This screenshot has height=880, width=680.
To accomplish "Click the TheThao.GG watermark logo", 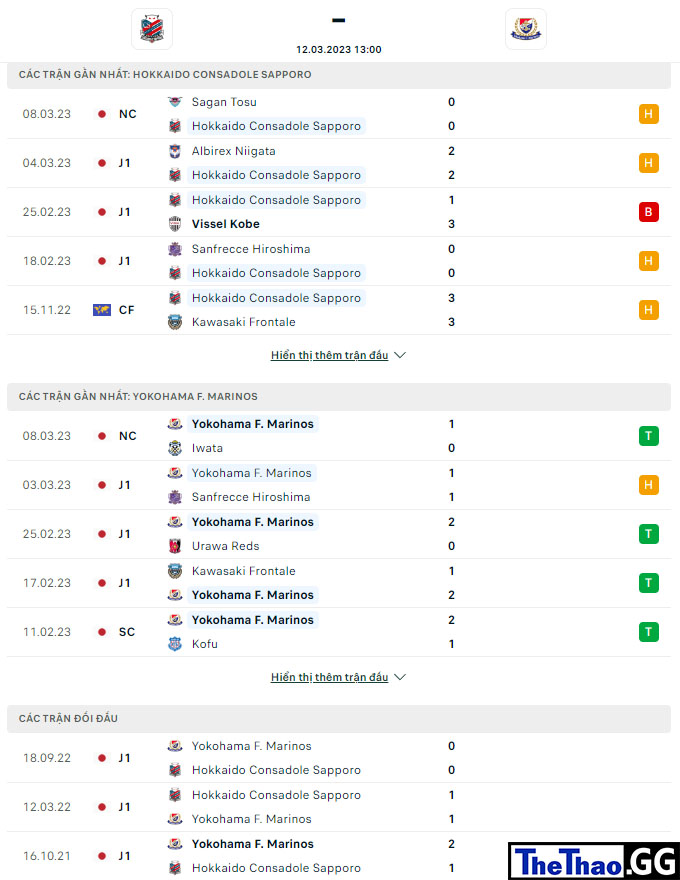I will point(594,861).
